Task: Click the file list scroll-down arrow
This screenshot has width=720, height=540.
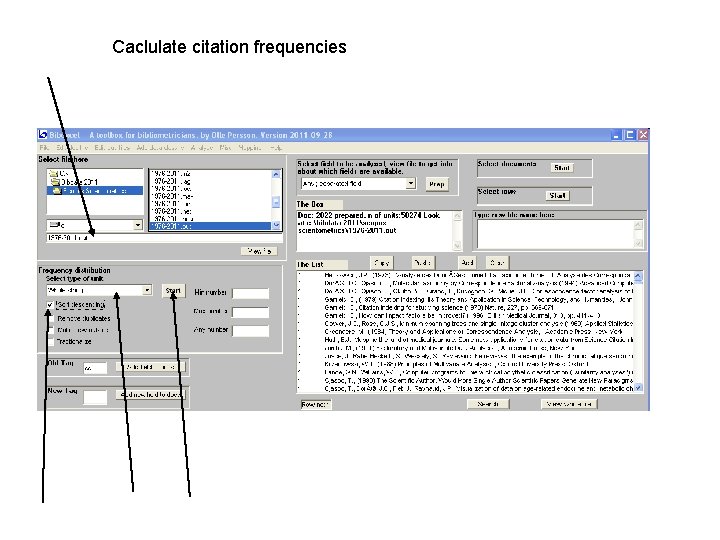Action: (x=276, y=225)
